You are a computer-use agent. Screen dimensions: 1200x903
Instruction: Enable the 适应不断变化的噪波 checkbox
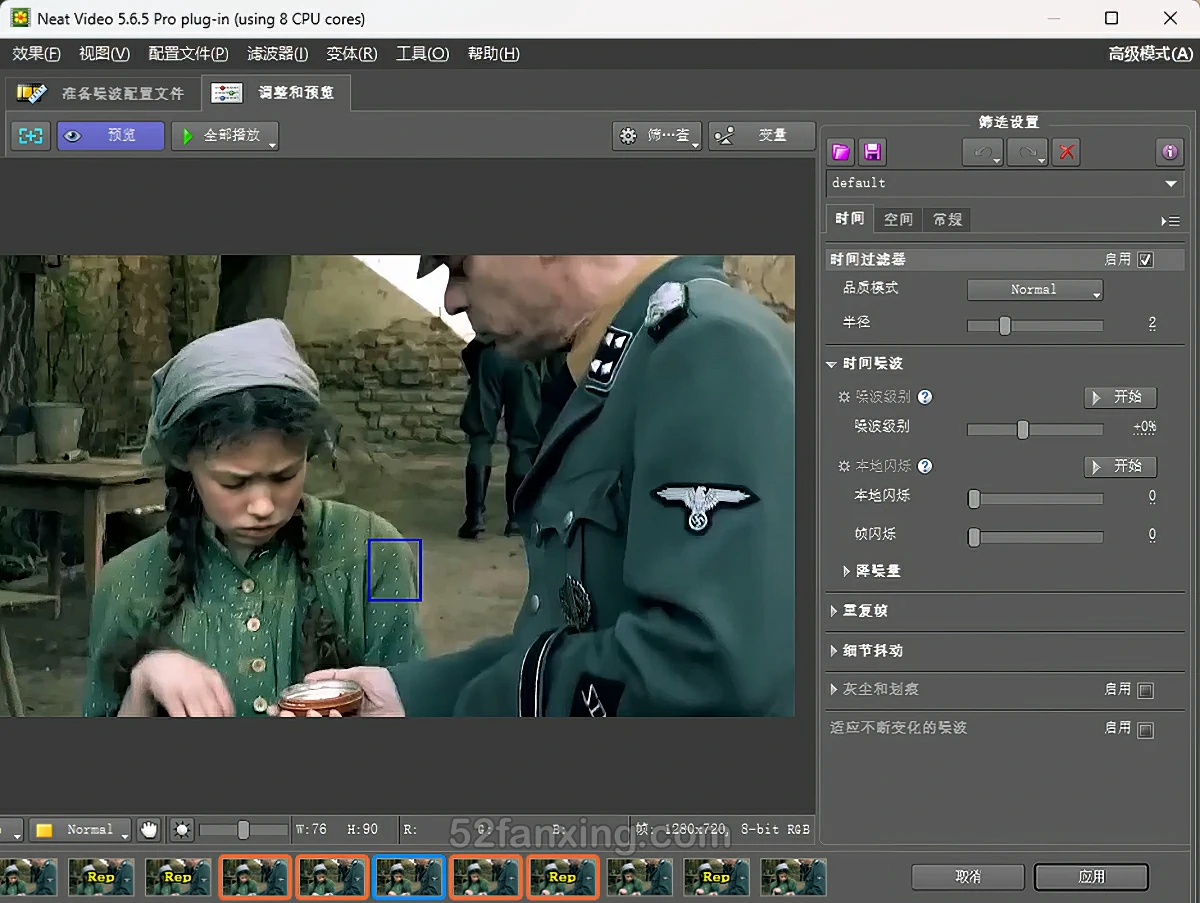[1146, 729]
